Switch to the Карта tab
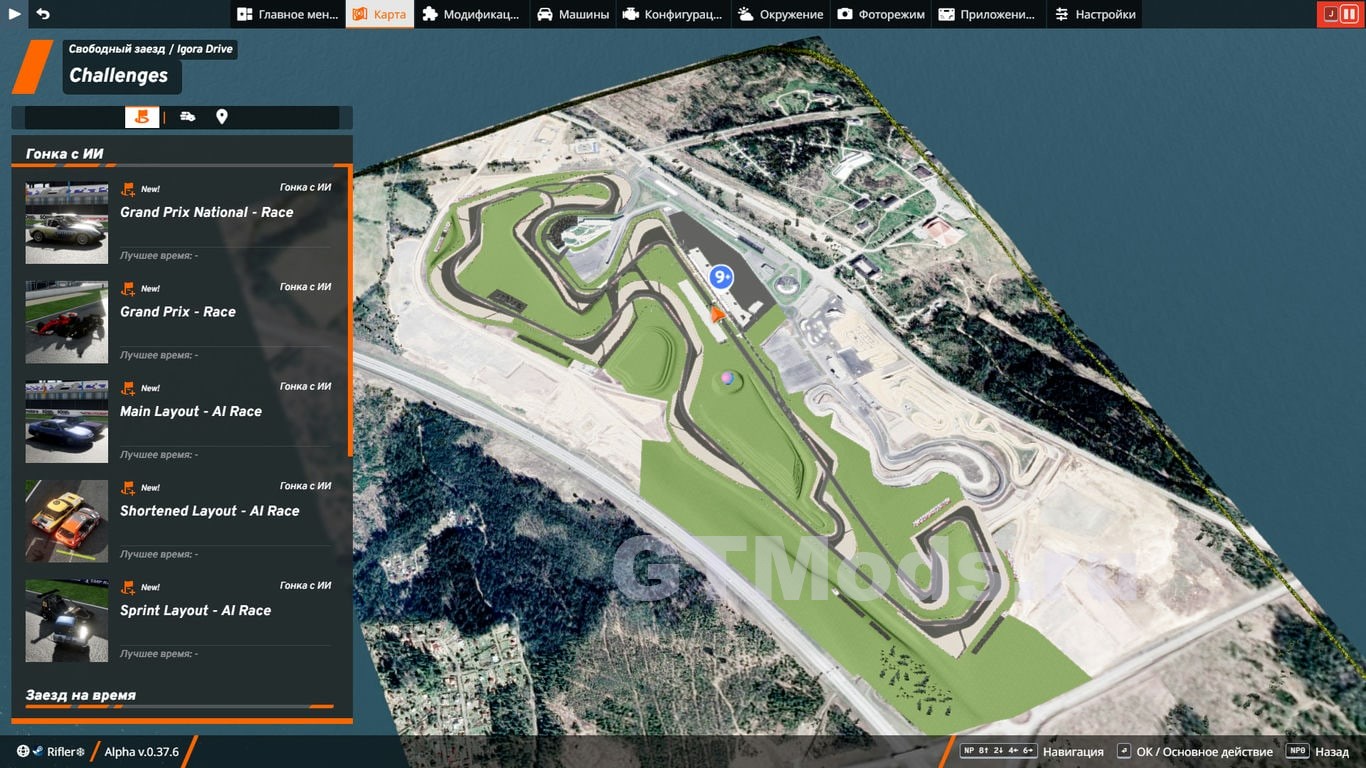This screenshot has width=1366, height=768. pyautogui.click(x=379, y=14)
